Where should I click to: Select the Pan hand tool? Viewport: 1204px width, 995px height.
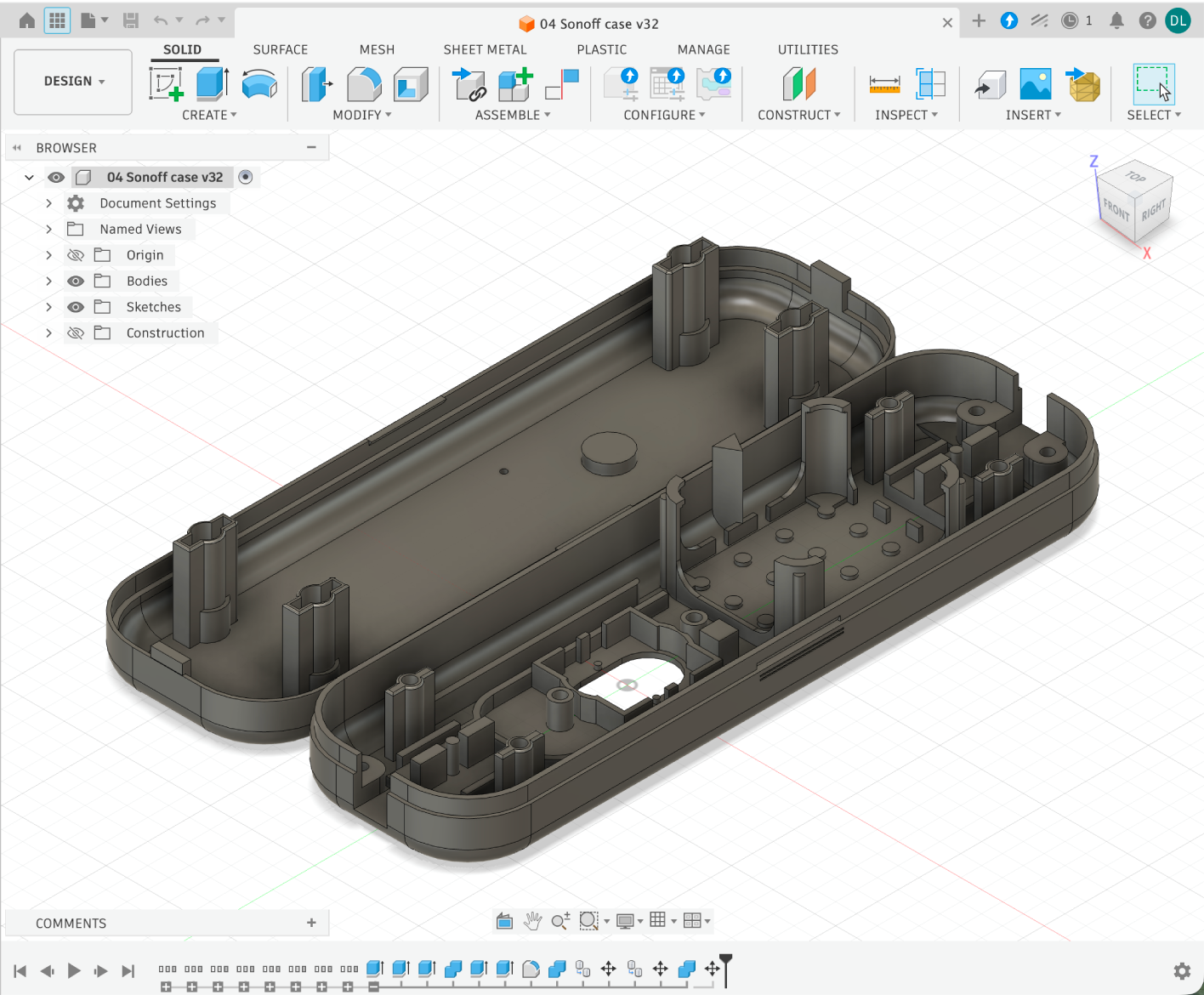coord(533,921)
